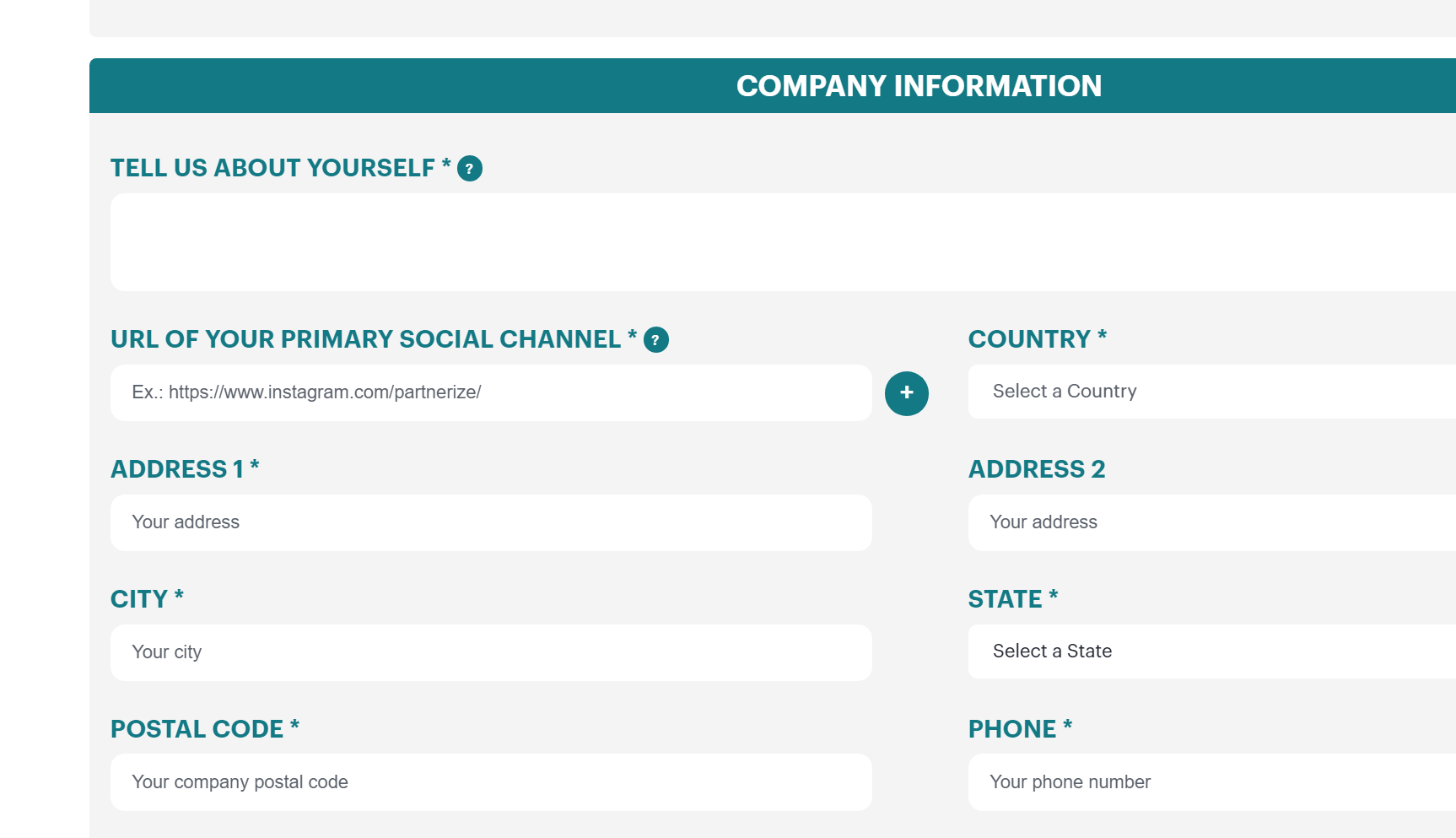
Task: Click the Address 1 label text
Action: pos(177,469)
